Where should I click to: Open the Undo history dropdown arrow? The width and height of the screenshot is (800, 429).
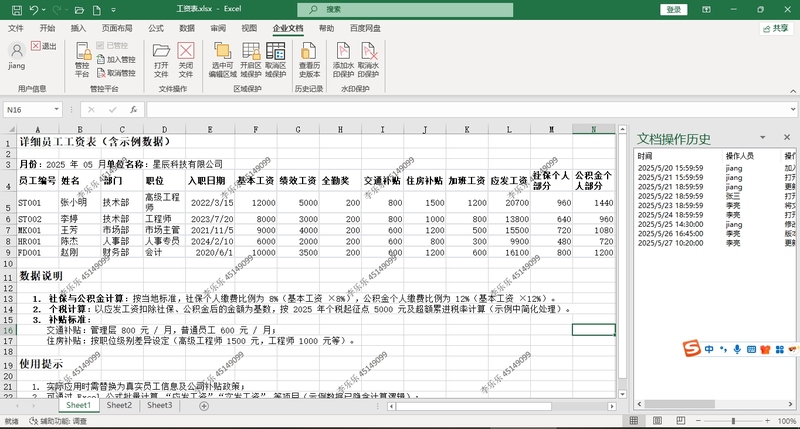43,10
